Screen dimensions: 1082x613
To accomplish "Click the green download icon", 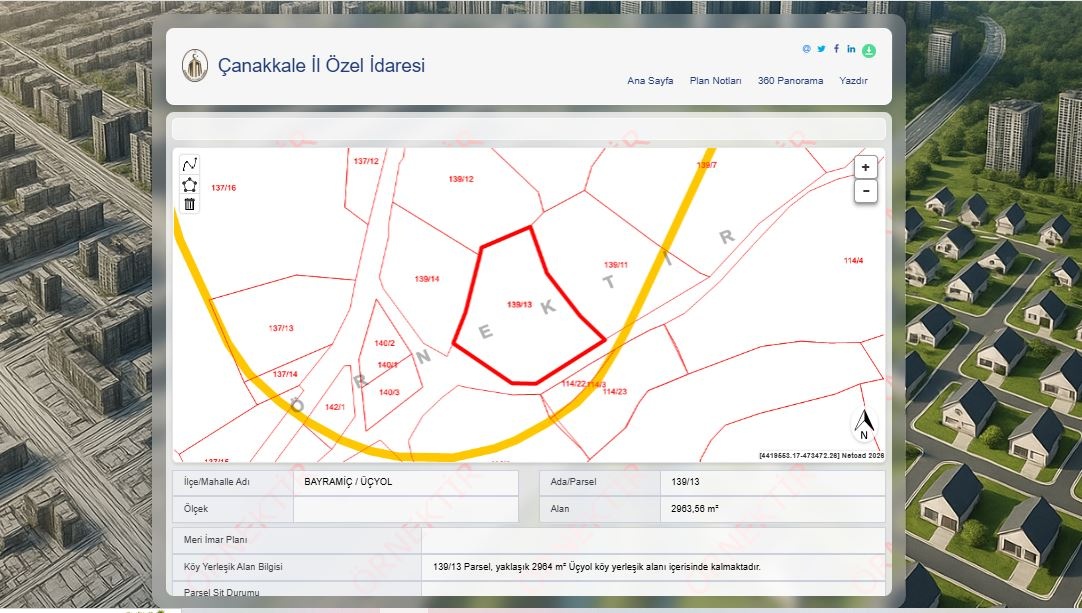I will [869, 50].
